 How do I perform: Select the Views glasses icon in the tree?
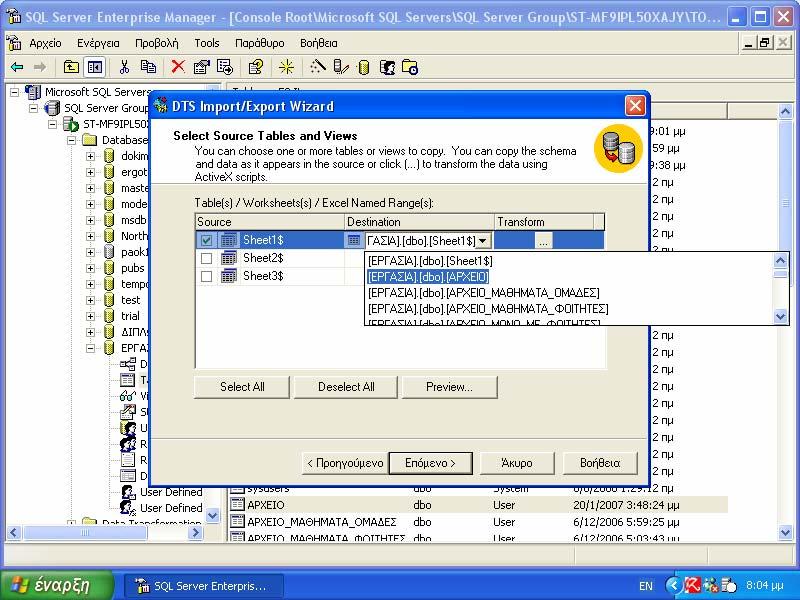128,396
